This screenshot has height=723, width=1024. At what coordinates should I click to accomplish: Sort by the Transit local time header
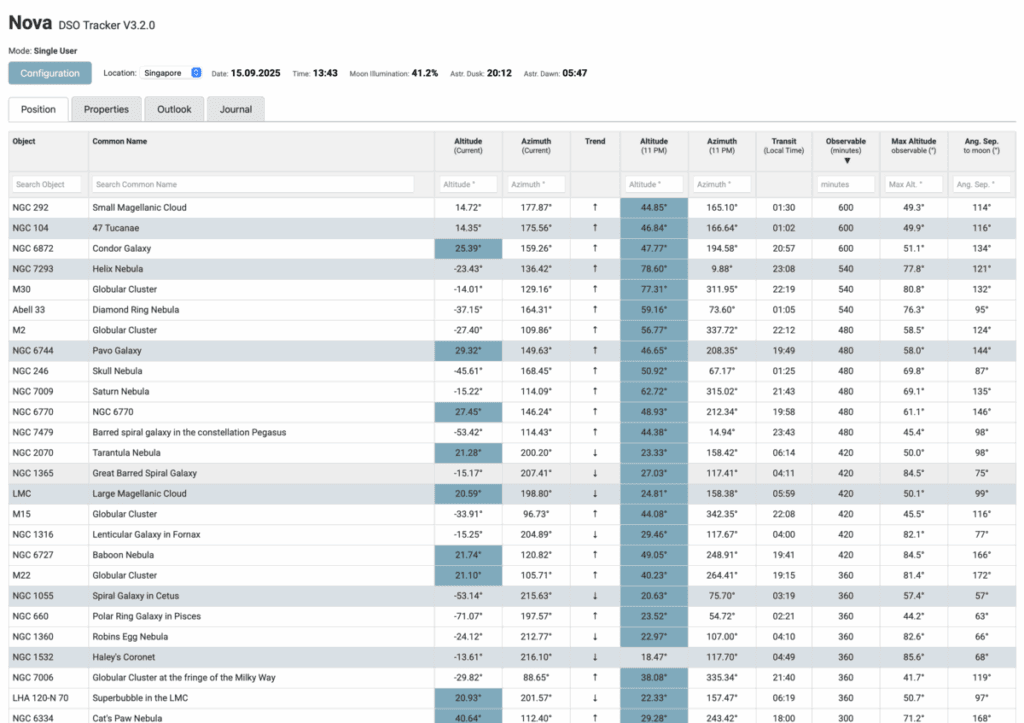point(783,145)
